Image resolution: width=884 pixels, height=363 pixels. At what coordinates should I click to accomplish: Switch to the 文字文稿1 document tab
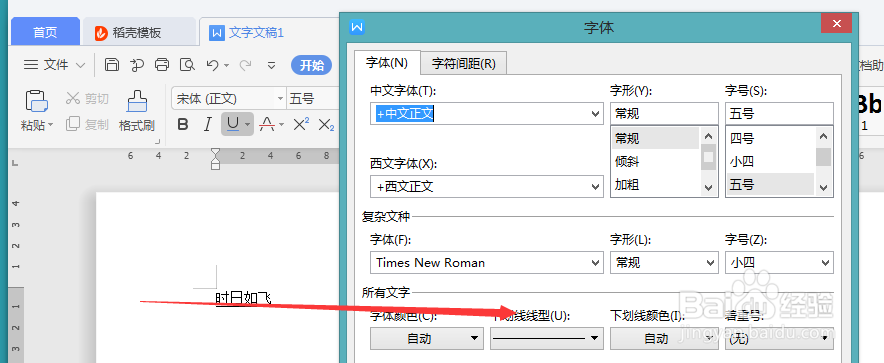257,33
